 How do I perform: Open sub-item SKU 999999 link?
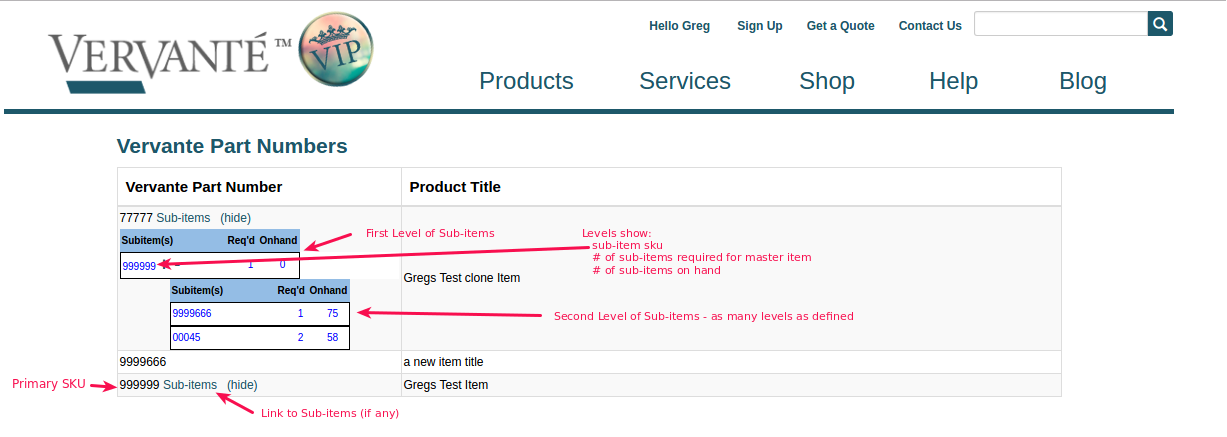point(139,266)
